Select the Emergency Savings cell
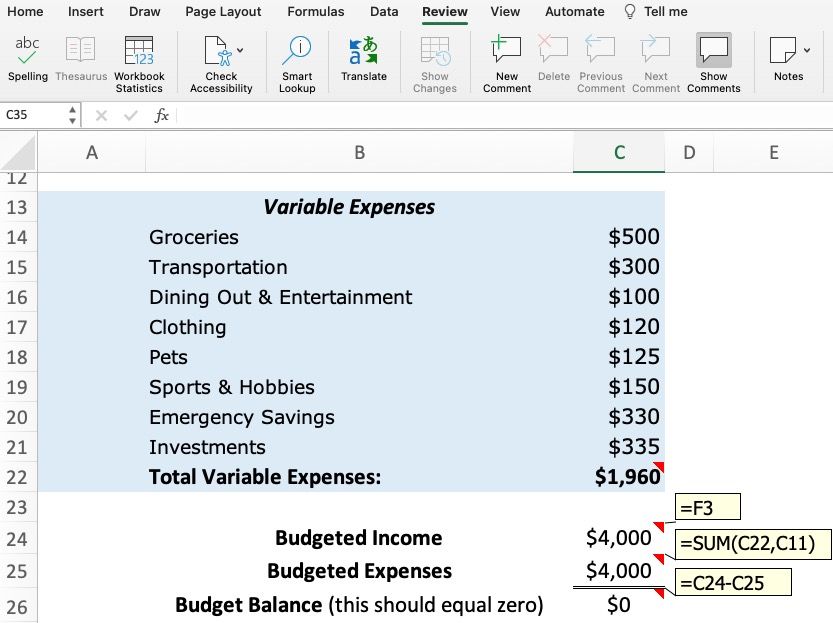The image size is (833, 623). click(x=359, y=417)
